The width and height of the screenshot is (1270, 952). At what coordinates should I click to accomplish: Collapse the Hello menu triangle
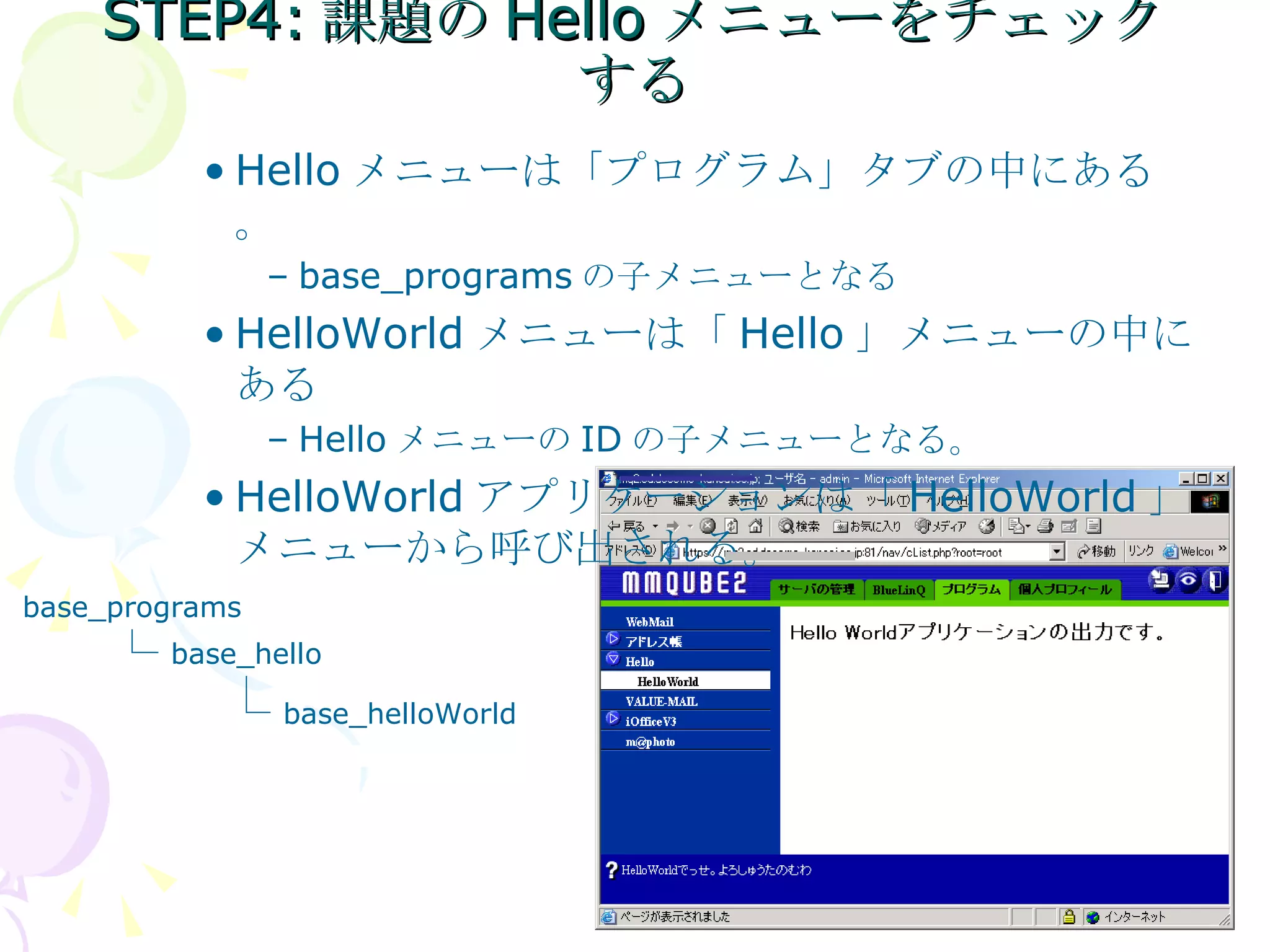tap(613, 659)
